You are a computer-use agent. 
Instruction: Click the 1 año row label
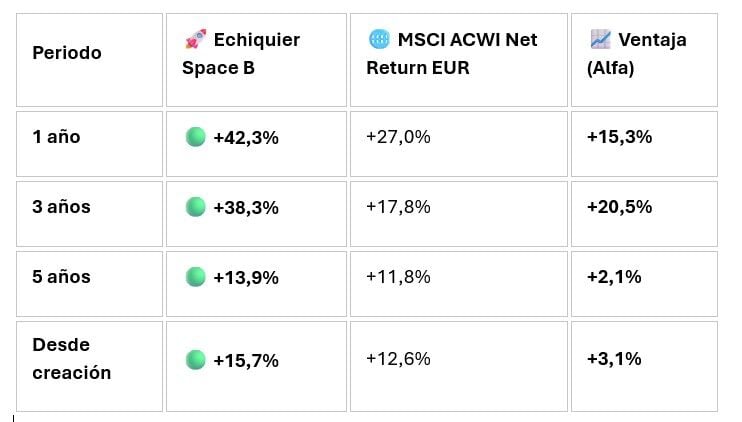pyautogui.click(x=56, y=137)
